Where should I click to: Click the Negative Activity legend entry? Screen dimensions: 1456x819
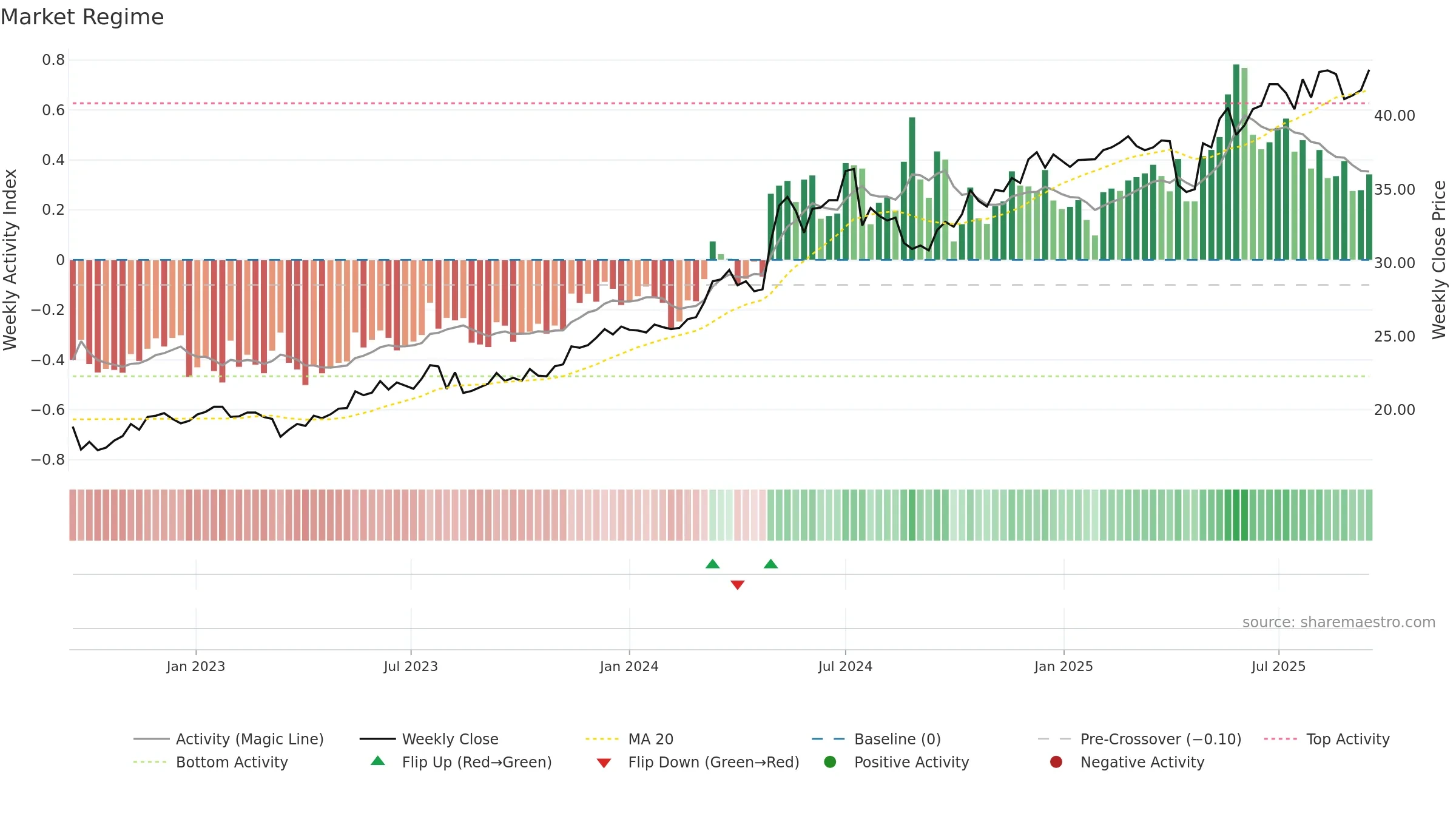[x=1127, y=762]
